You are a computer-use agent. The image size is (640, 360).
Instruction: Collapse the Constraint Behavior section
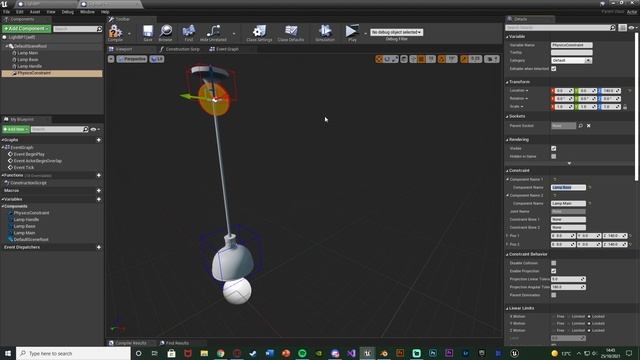[507, 254]
